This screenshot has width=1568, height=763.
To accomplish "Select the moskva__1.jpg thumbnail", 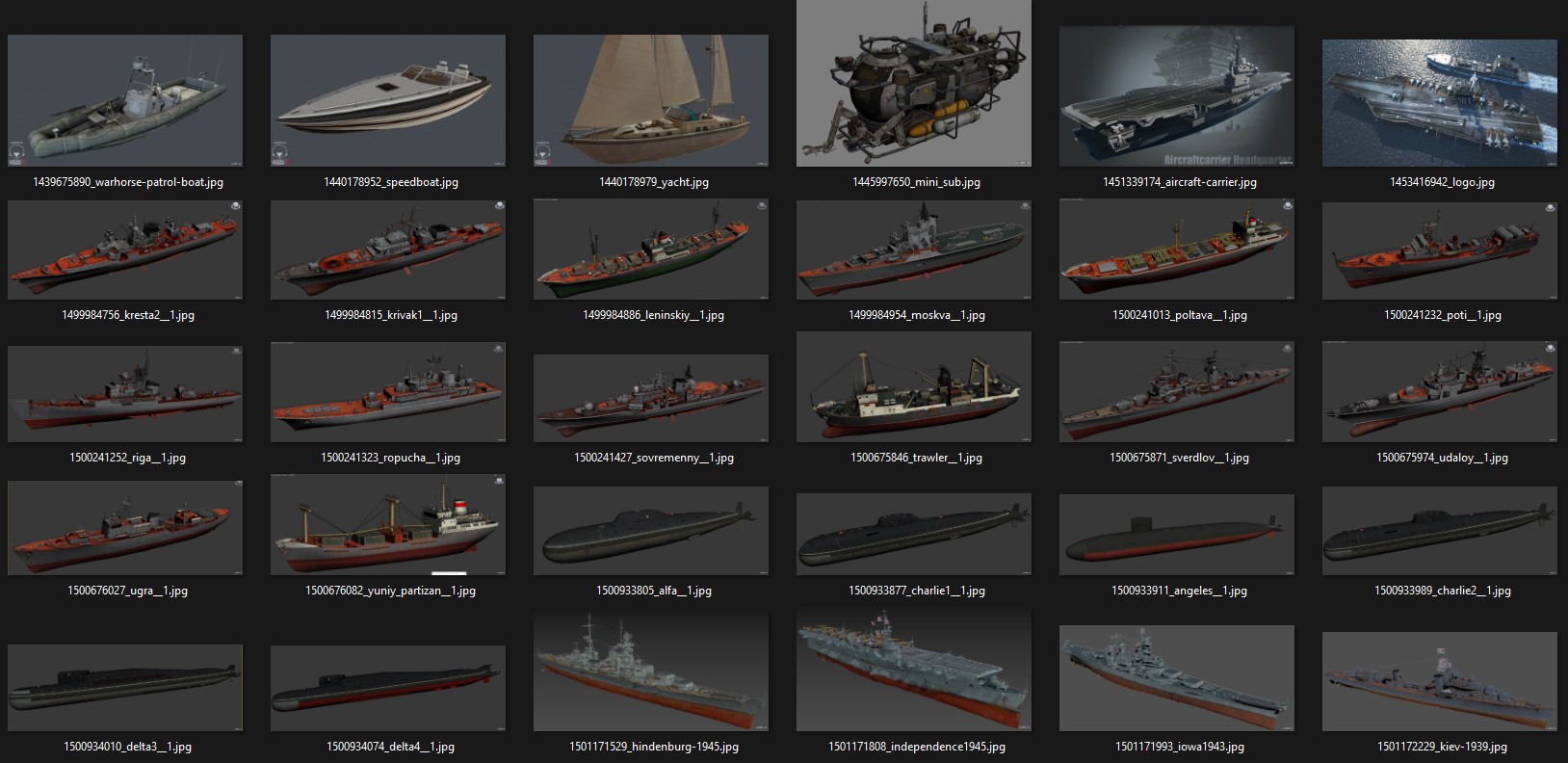I will (914, 250).
